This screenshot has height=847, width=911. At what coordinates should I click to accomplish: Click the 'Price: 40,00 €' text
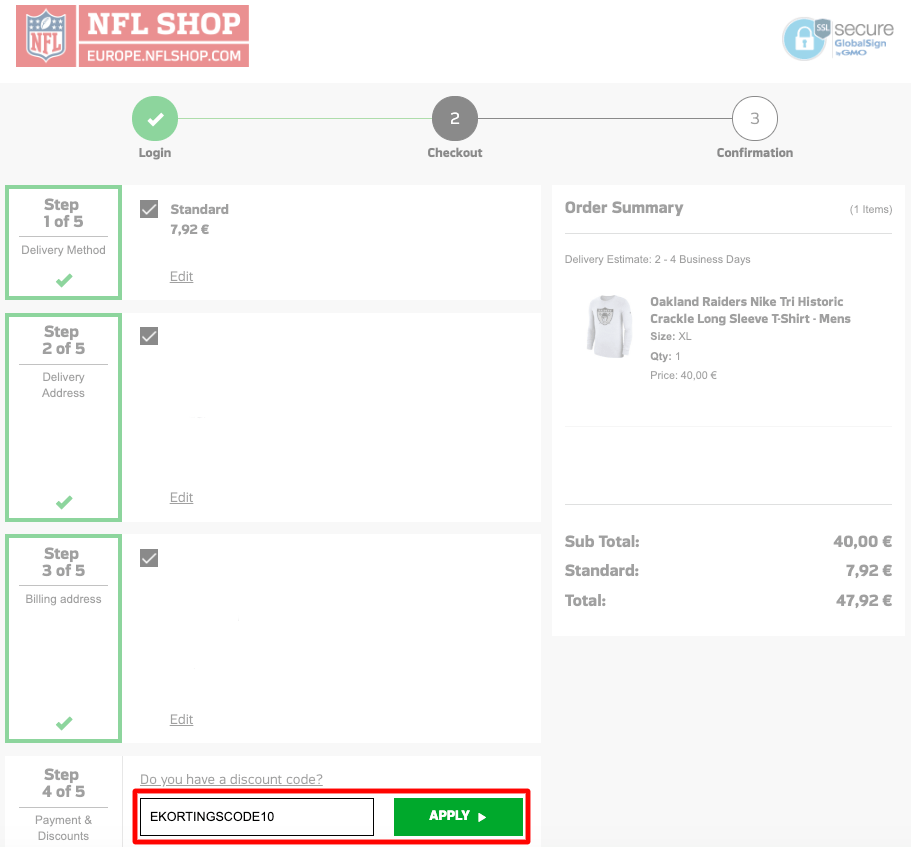click(683, 375)
